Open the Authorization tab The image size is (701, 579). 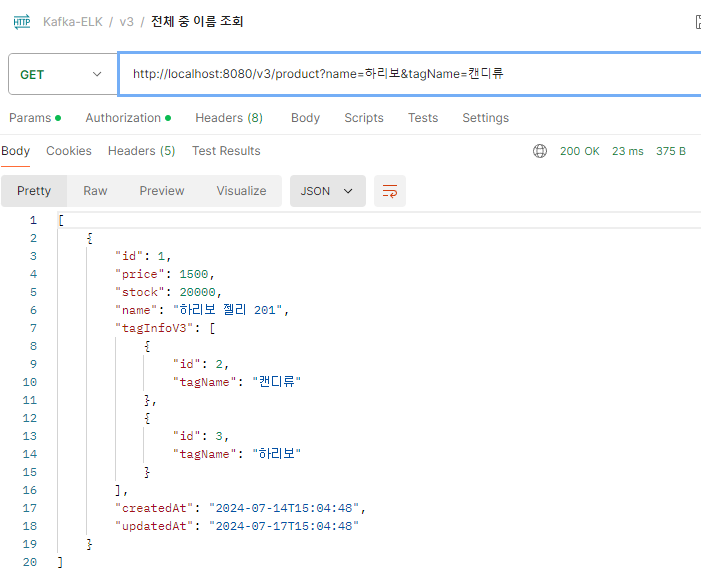click(128, 118)
